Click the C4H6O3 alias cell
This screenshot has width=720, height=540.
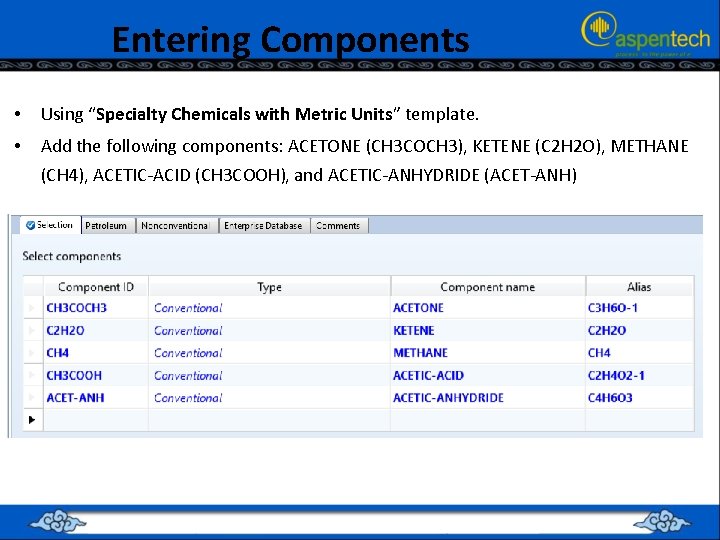pyautogui.click(x=639, y=398)
